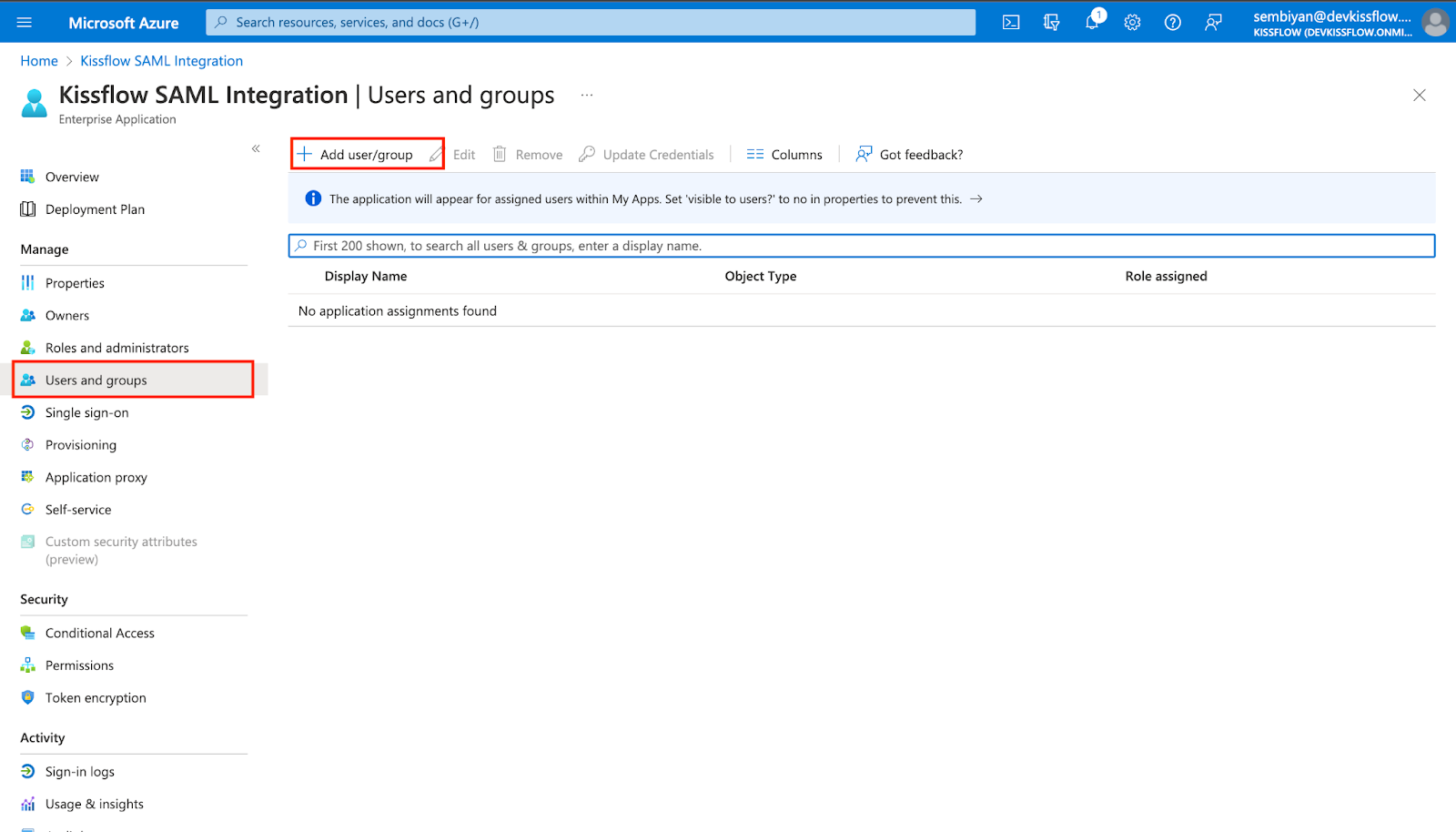Viewport: 1456px width, 832px height.
Task: Click the Token encryption shield icon
Action: tap(27, 697)
